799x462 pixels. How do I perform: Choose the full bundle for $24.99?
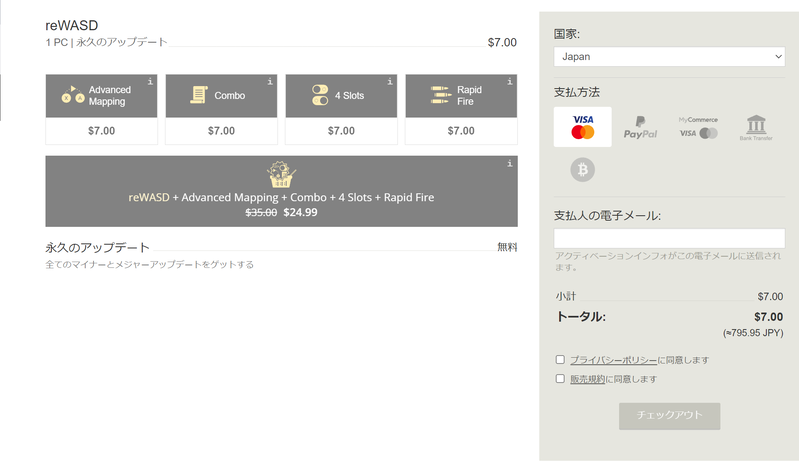click(x=281, y=191)
